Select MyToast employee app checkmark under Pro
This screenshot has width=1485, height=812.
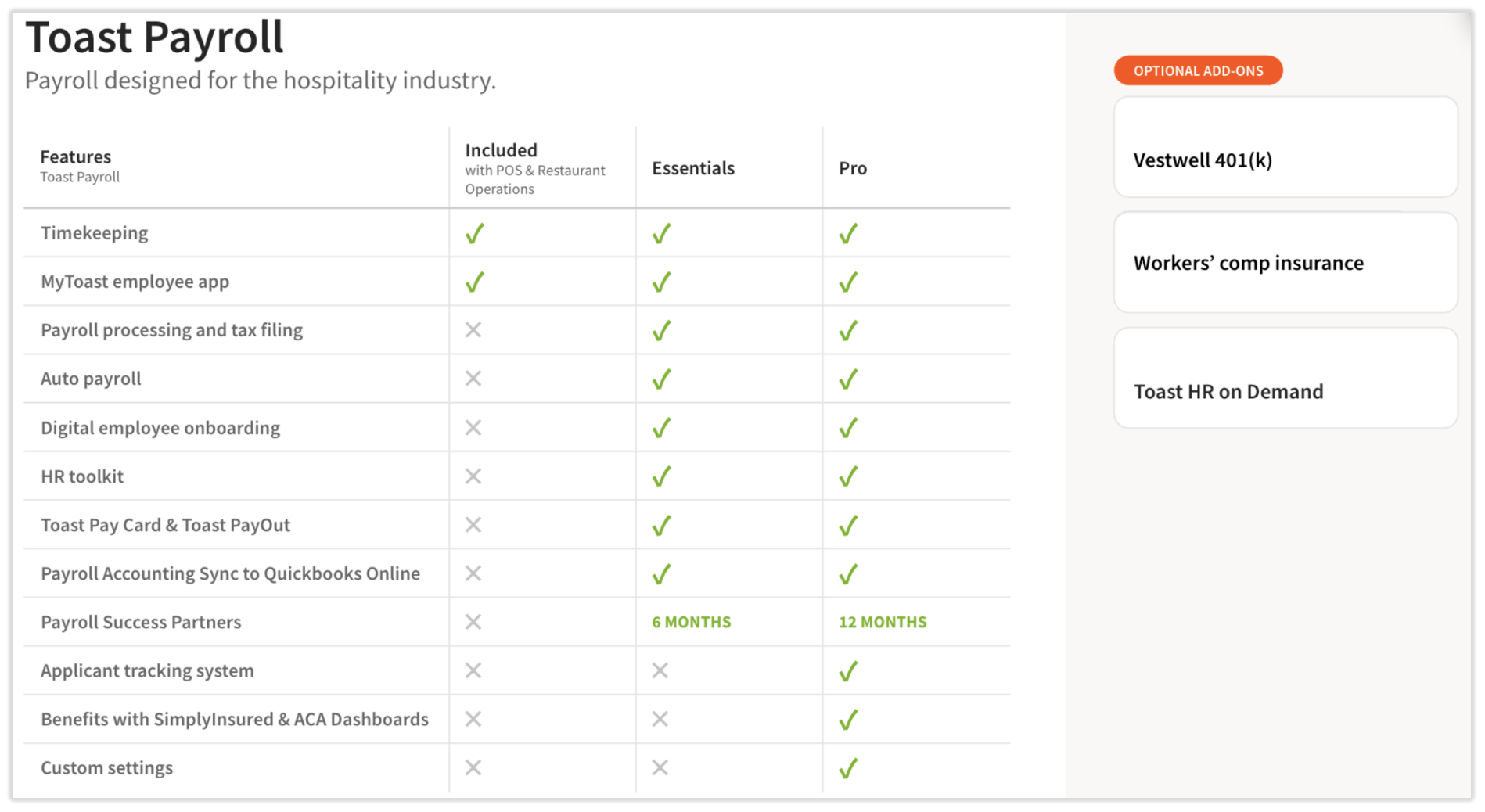pos(849,282)
